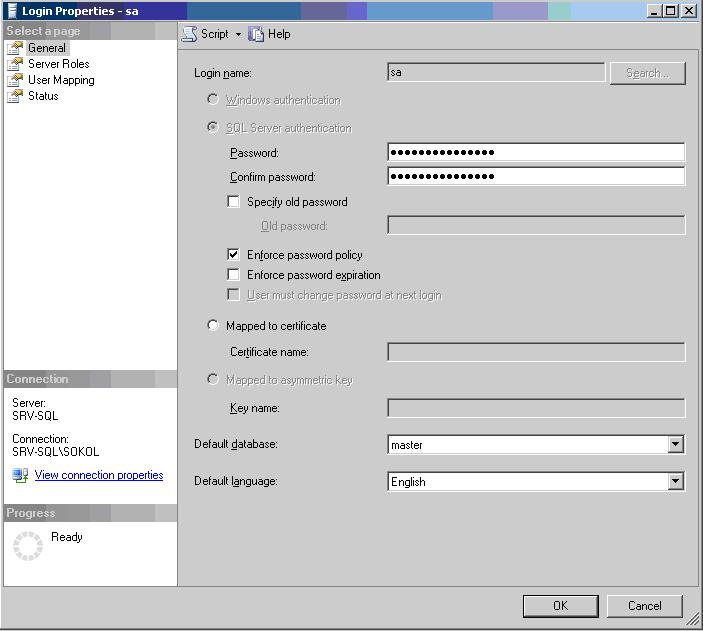This screenshot has height=631, width=703.
Task: Click the Login Properties title bar icon
Action: pos(12,11)
